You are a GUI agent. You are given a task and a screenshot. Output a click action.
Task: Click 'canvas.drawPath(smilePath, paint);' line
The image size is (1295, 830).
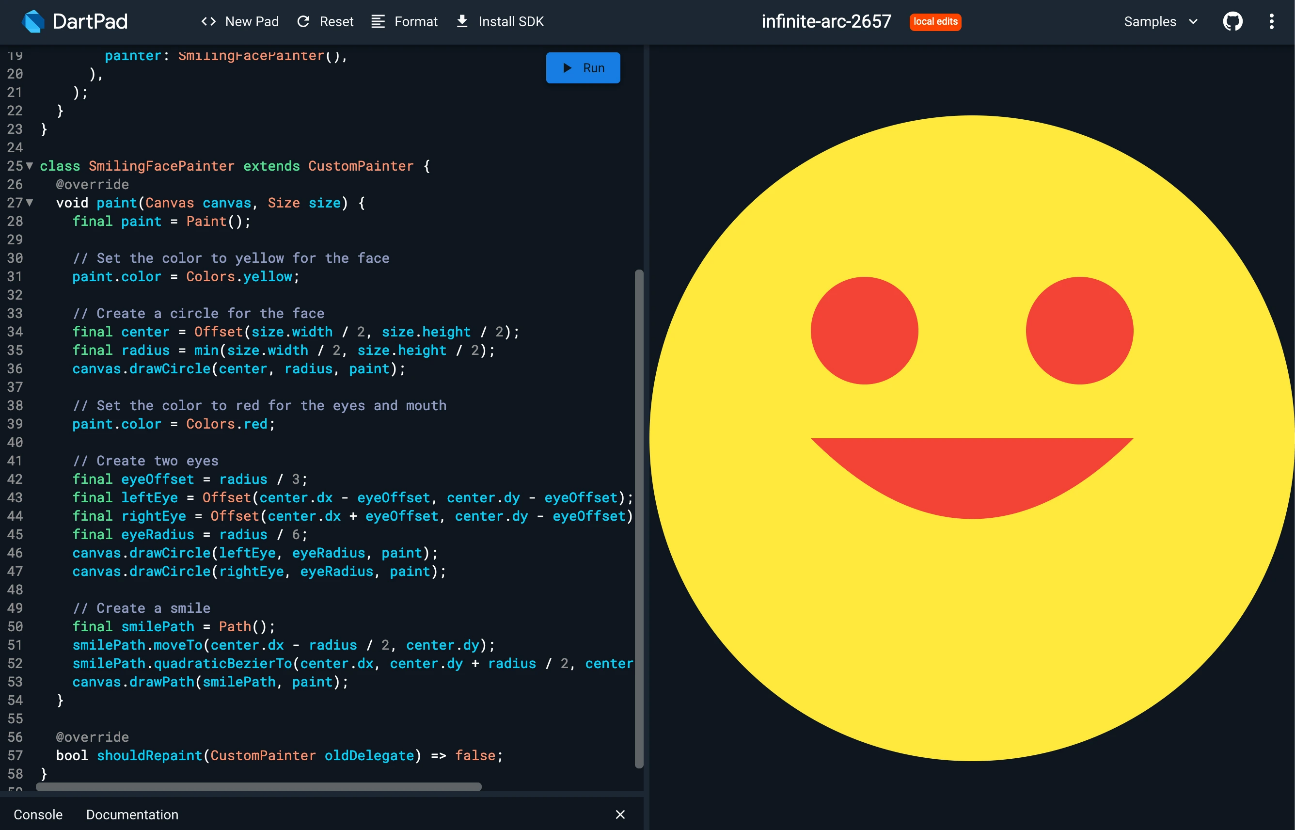(x=210, y=682)
